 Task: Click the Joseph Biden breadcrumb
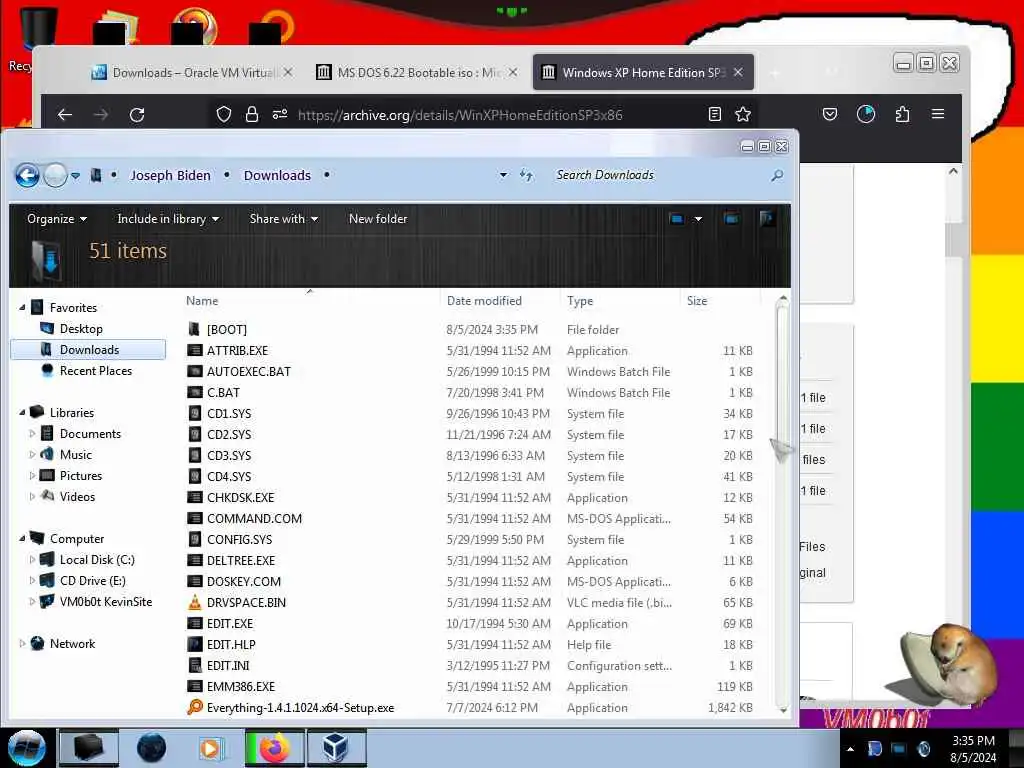(170, 175)
